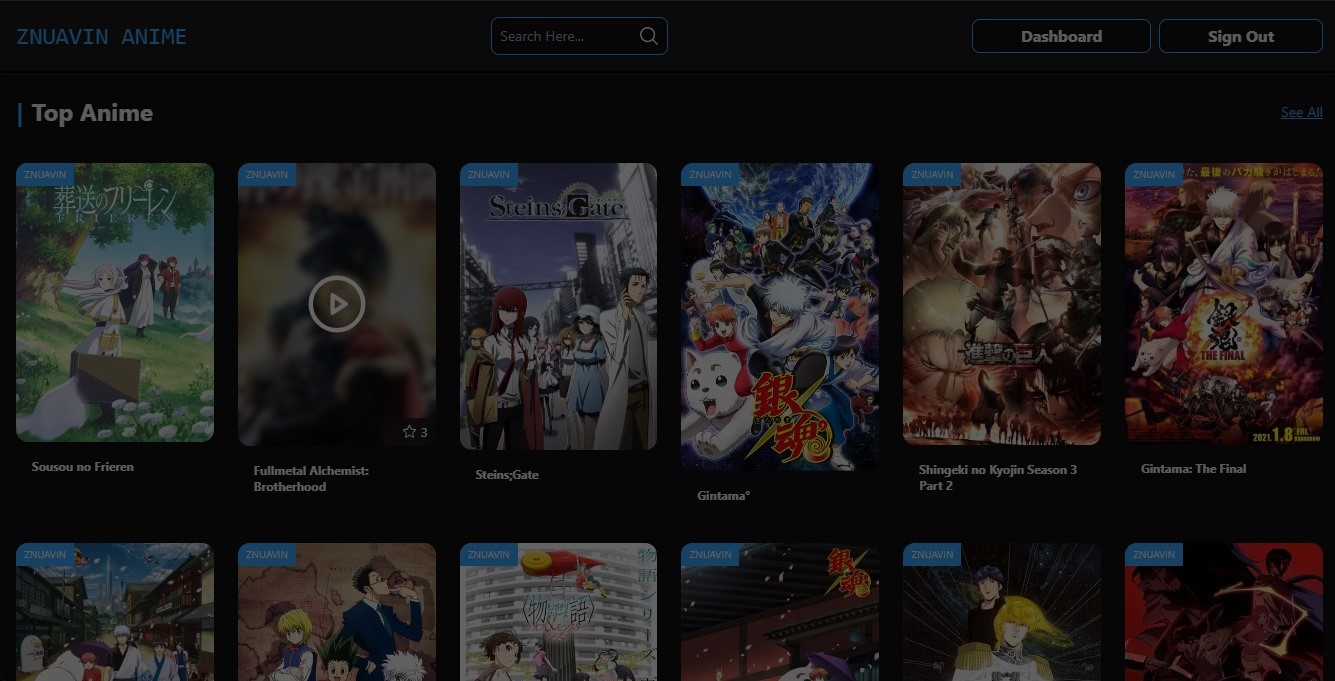Open the Dashboard page
The image size is (1335, 681).
coord(1061,36)
